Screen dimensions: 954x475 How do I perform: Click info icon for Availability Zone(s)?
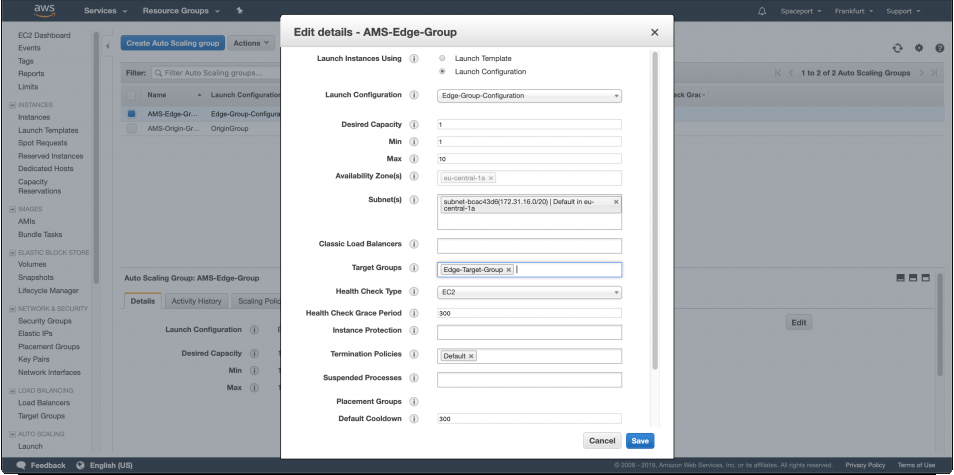tap(414, 176)
